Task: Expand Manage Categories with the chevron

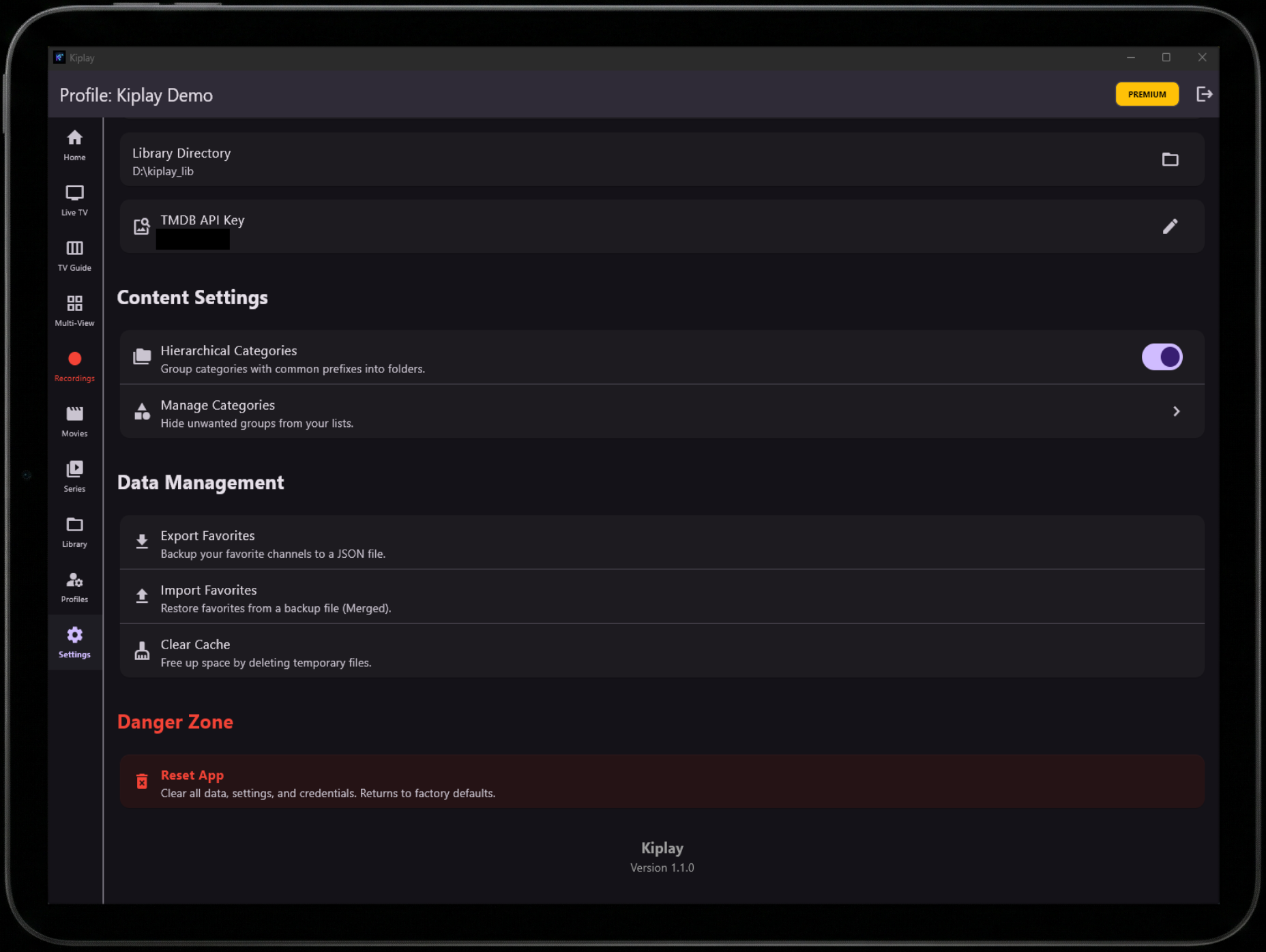Action: pos(1176,411)
